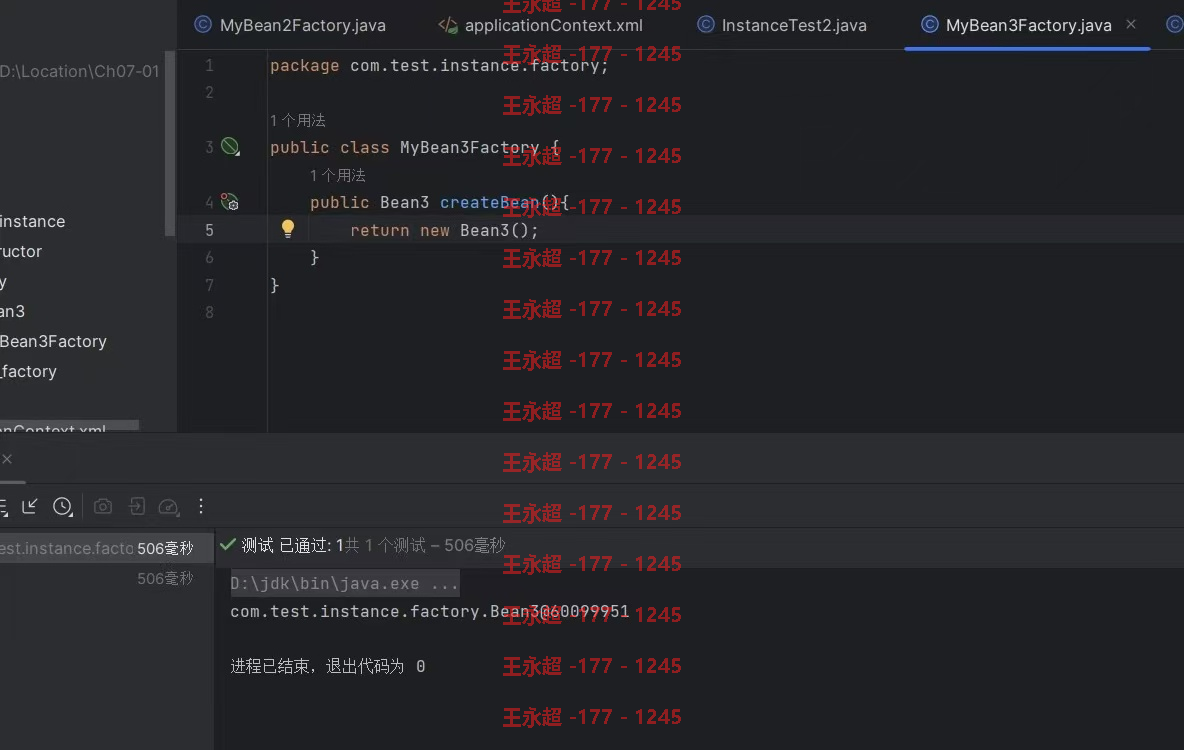Image resolution: width=1184 pixels, height=750 pixels.
Task: Click the lightbulb quick-fix icon on line 5
Action: [288, 229]
